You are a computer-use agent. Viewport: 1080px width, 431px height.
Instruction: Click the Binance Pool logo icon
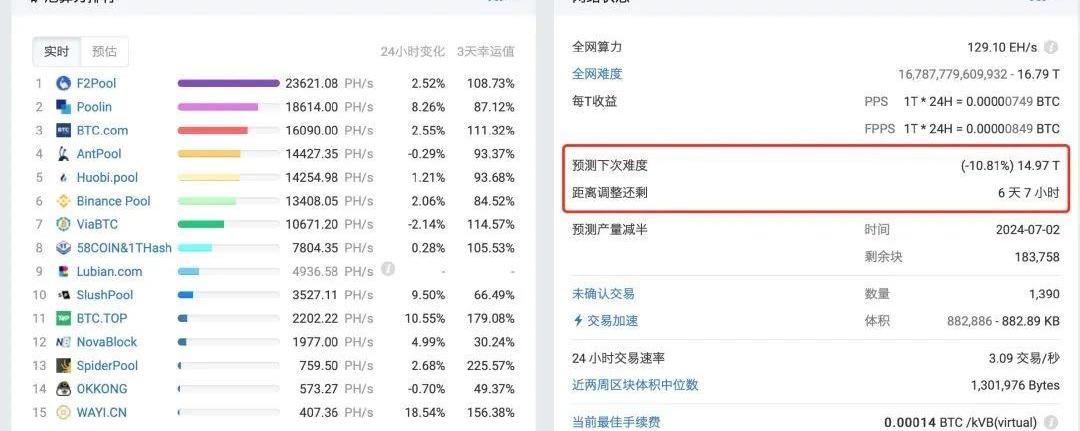click(64, 201)
